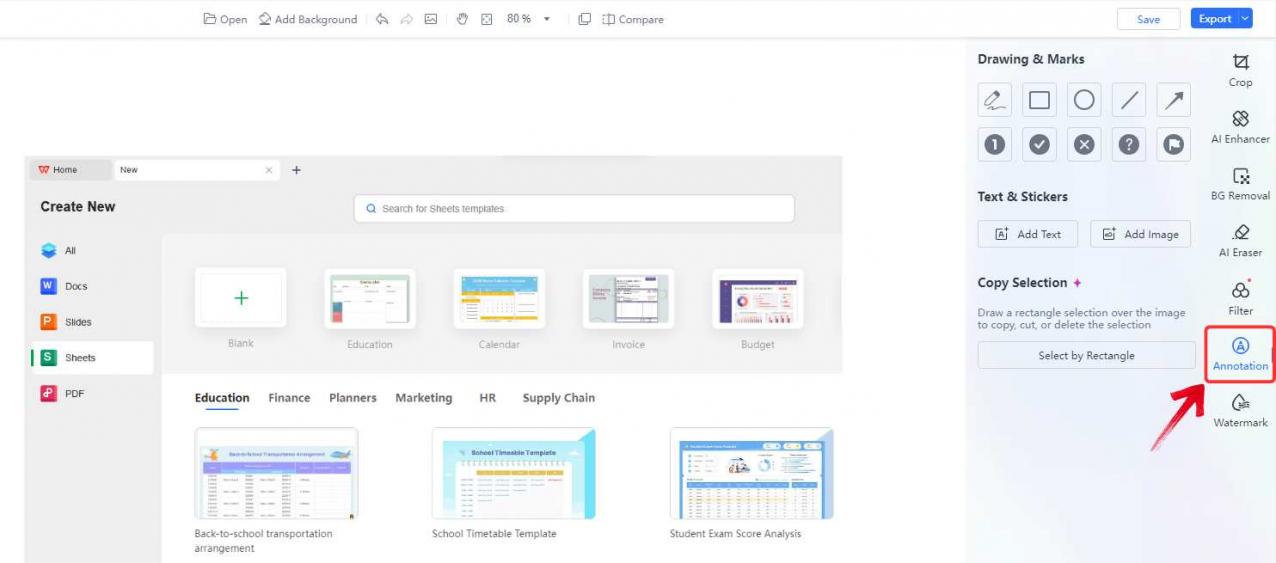Open School Timetable Template
Image resolution: width=1276 pixels, height=563 pixels.
(514, 474)
